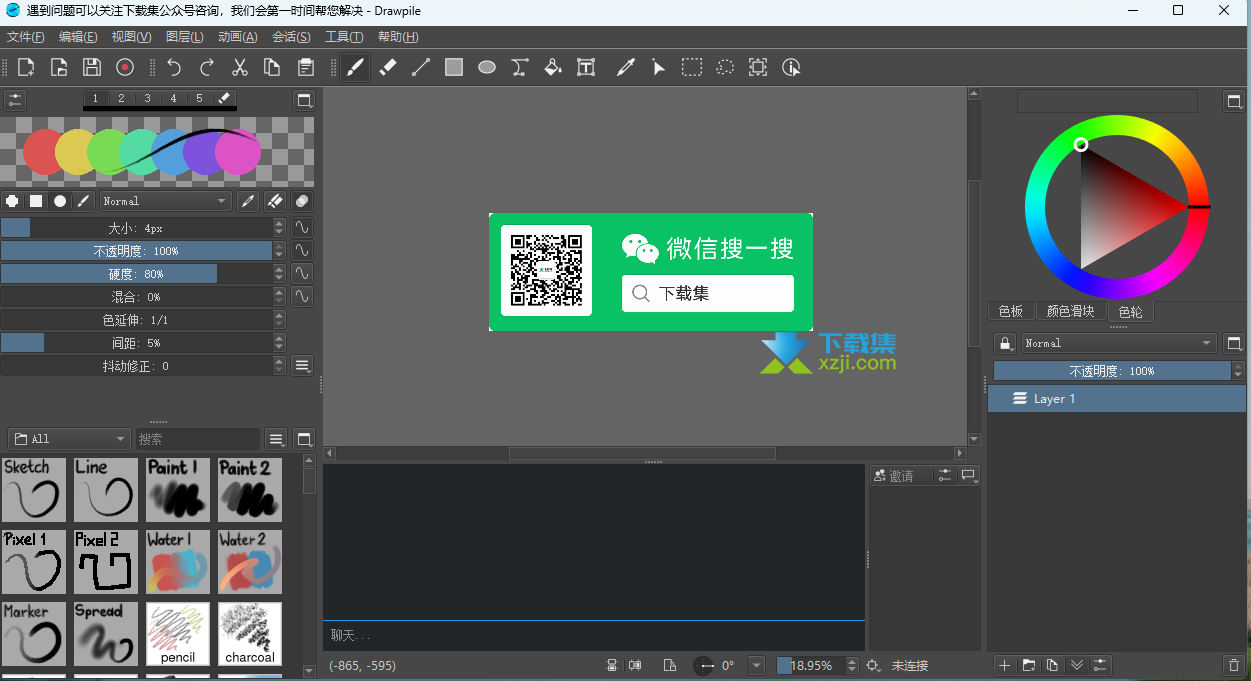Click the Open file toolbar icon
Screen dimensions: 1251x681
pos(59,67)
